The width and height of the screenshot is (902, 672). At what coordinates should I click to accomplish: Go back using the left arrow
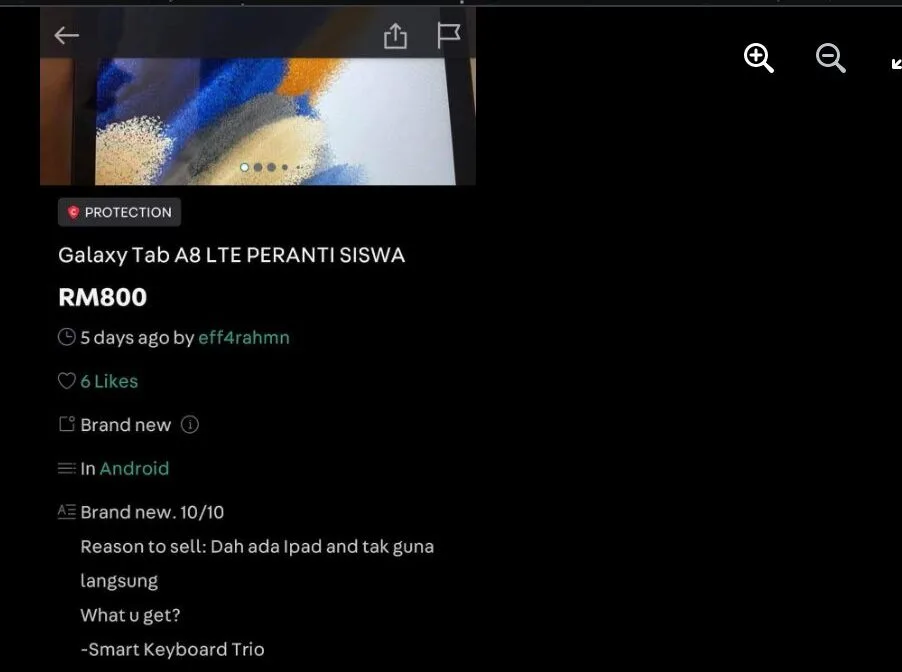click(67, 36)
